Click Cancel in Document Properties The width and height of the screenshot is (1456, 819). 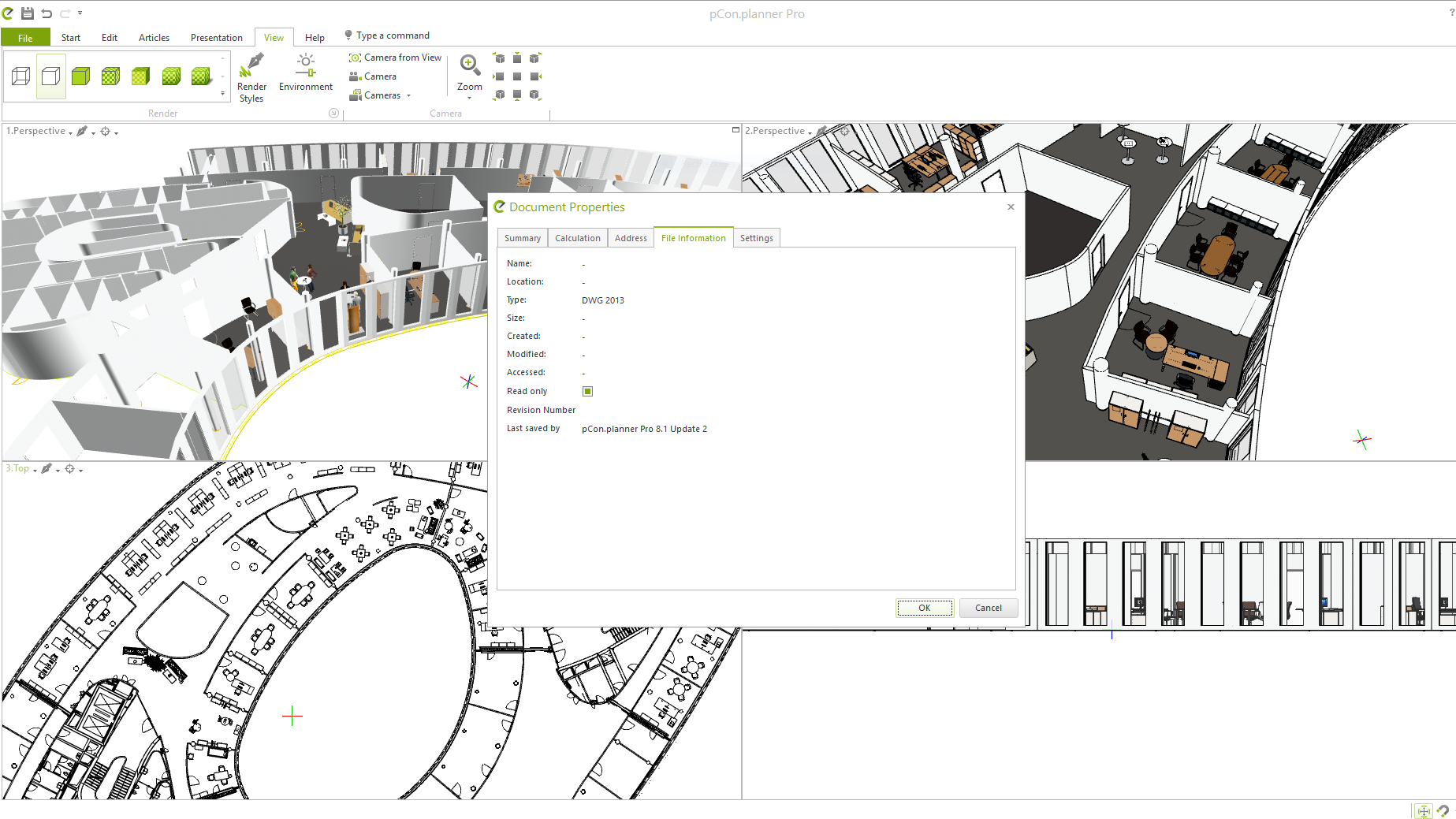pyautogui.click(x=989, y=608)
